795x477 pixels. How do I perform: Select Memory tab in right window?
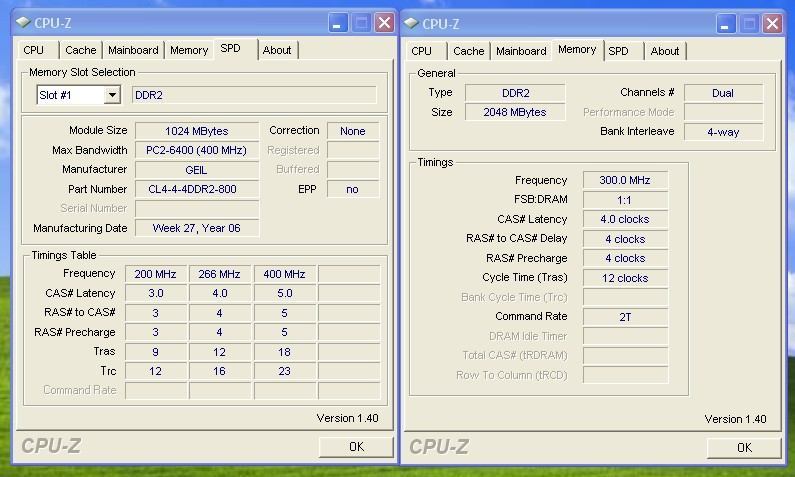pyautogui.click(x=577, y=50)
